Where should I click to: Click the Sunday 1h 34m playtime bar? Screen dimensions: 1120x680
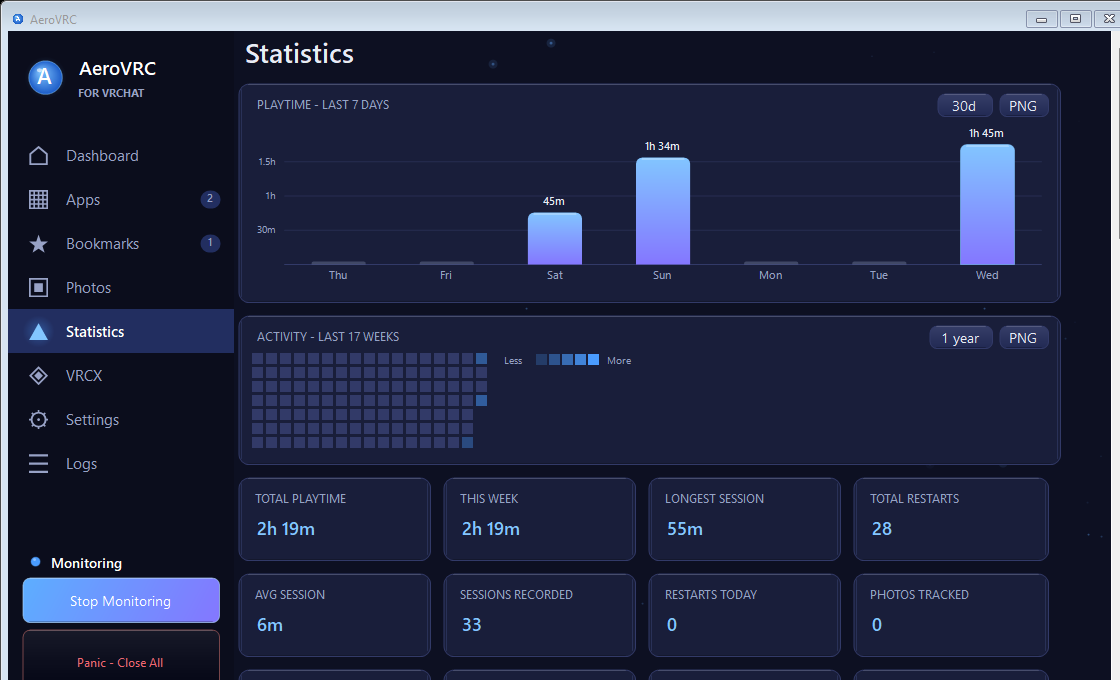tap(663, 211)
